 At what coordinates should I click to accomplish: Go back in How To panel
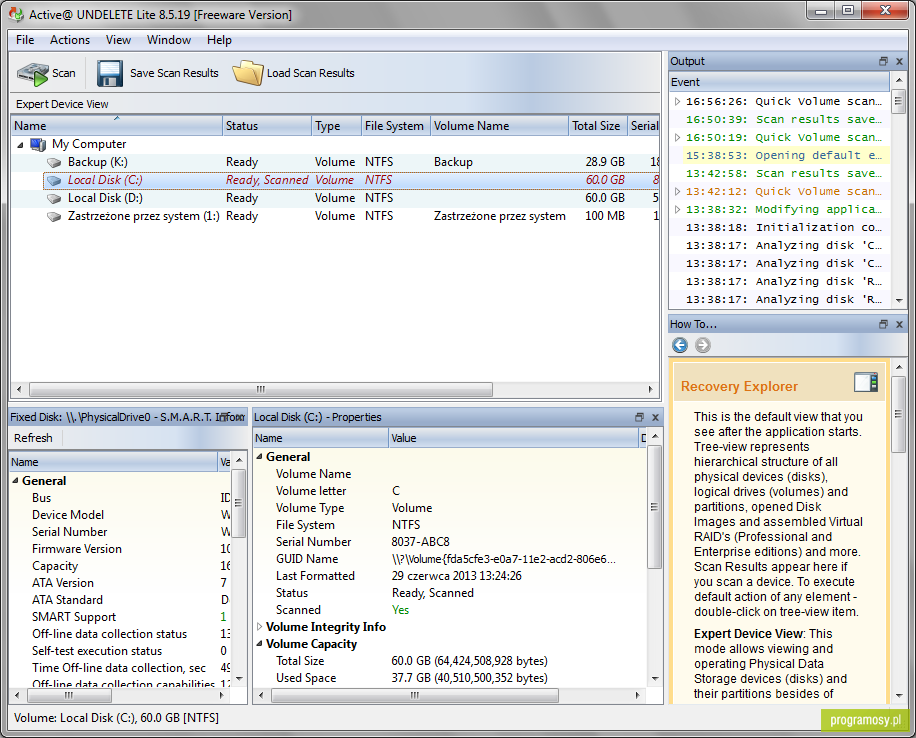[680, 345]
